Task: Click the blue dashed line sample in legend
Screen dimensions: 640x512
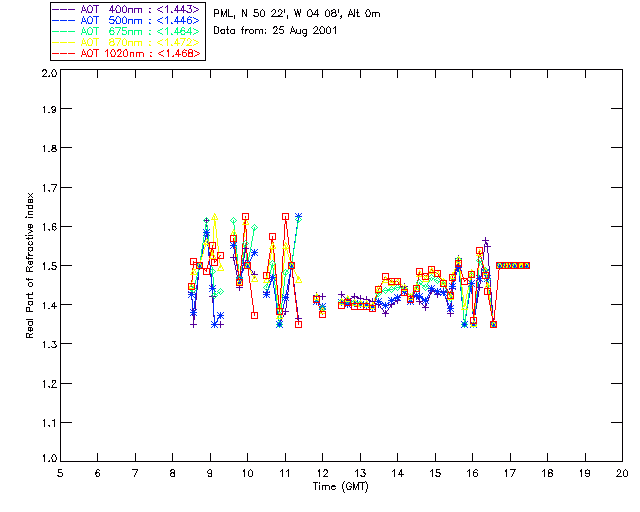Action: pos(64,20)
